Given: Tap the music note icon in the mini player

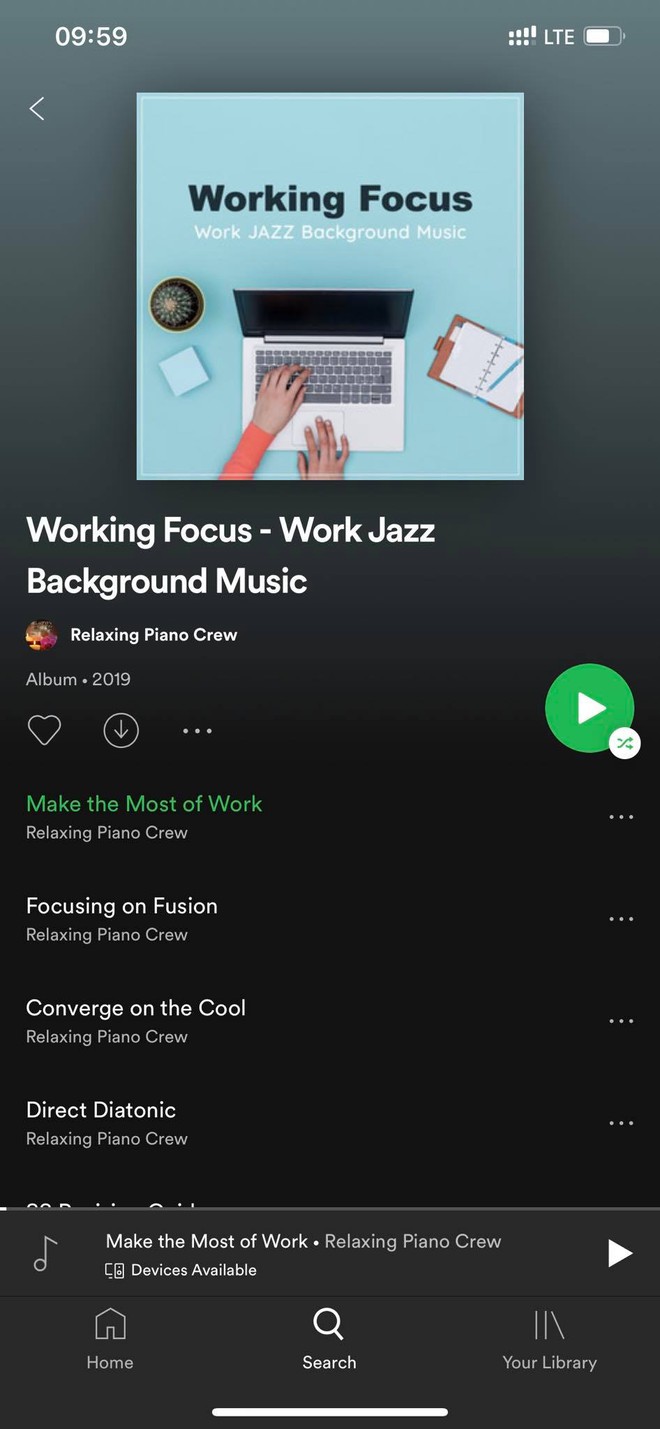Looking at the screenshot, I should 46,1253.
